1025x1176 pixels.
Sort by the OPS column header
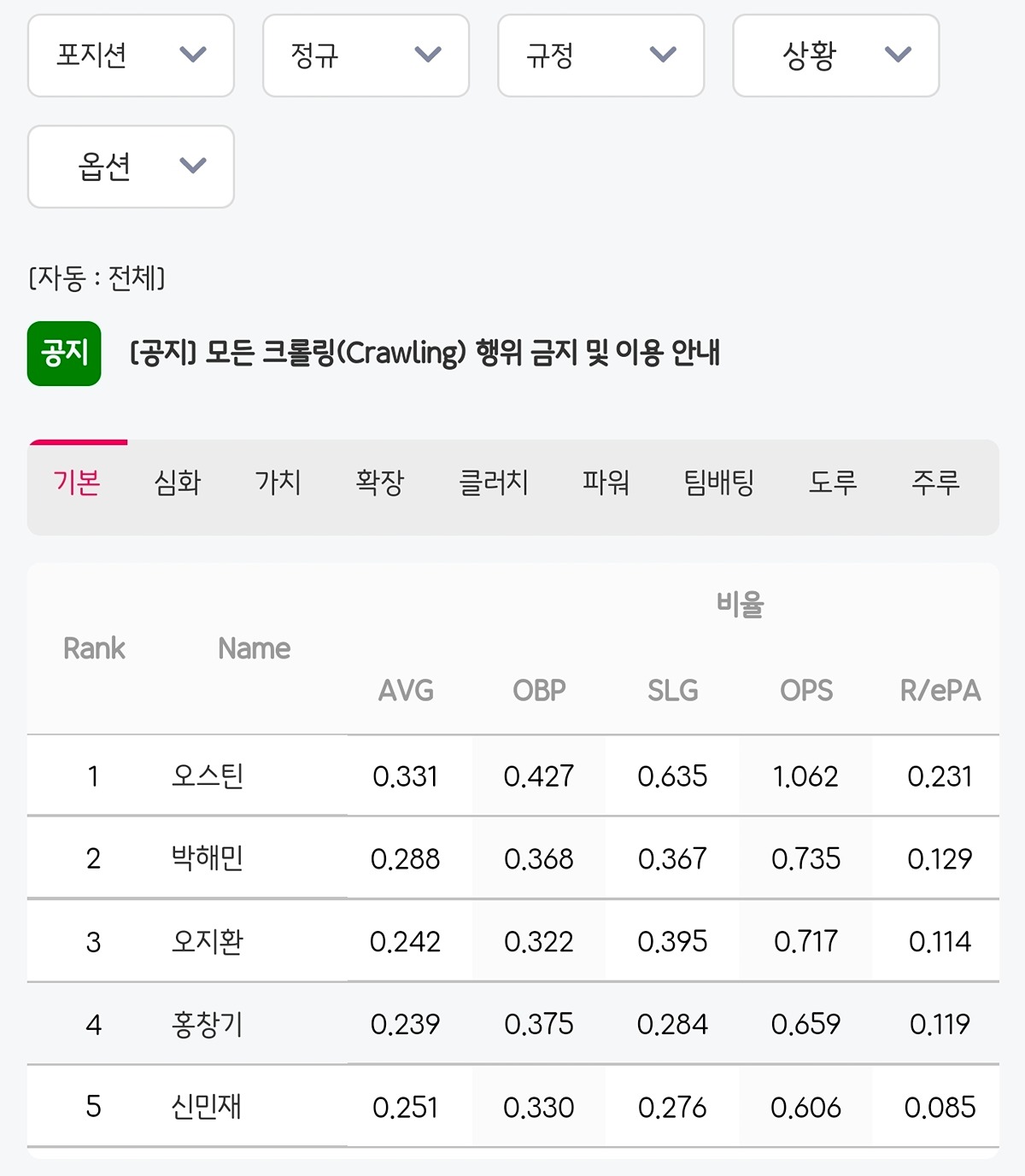[x=806, y=690]
